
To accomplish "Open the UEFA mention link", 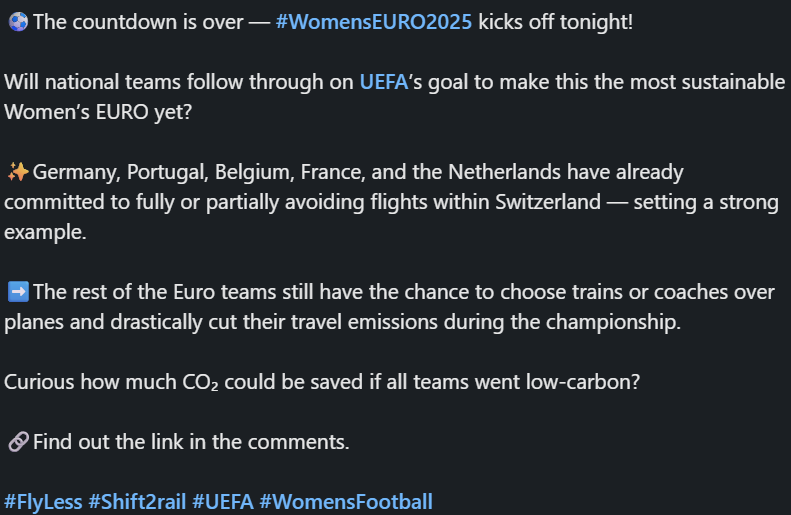I will [384, 83].
